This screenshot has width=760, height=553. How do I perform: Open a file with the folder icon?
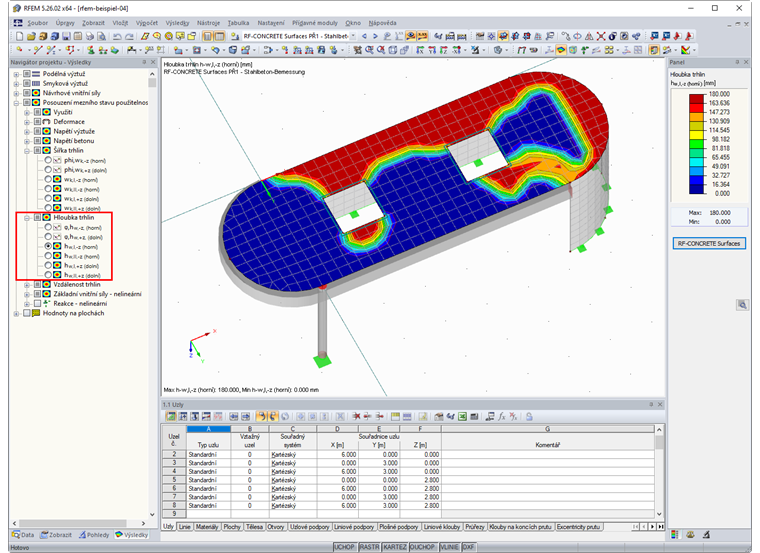click(31, 36)
